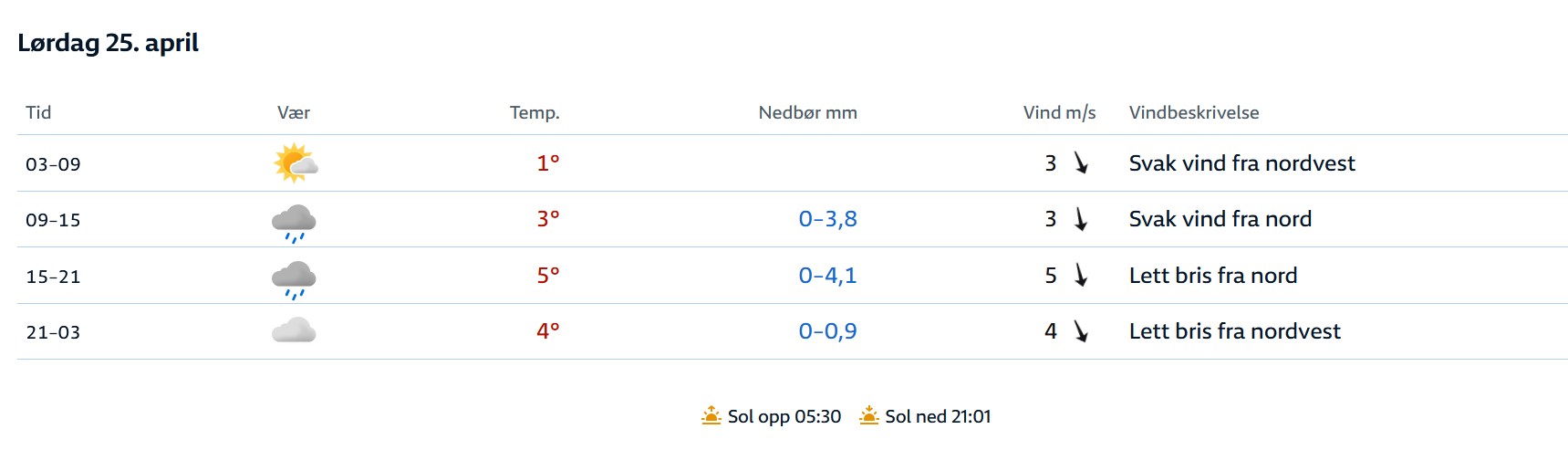Viewport: 1568px width, 450px height.
Task: Click the Nedbør mm column header
Action: 807,112
